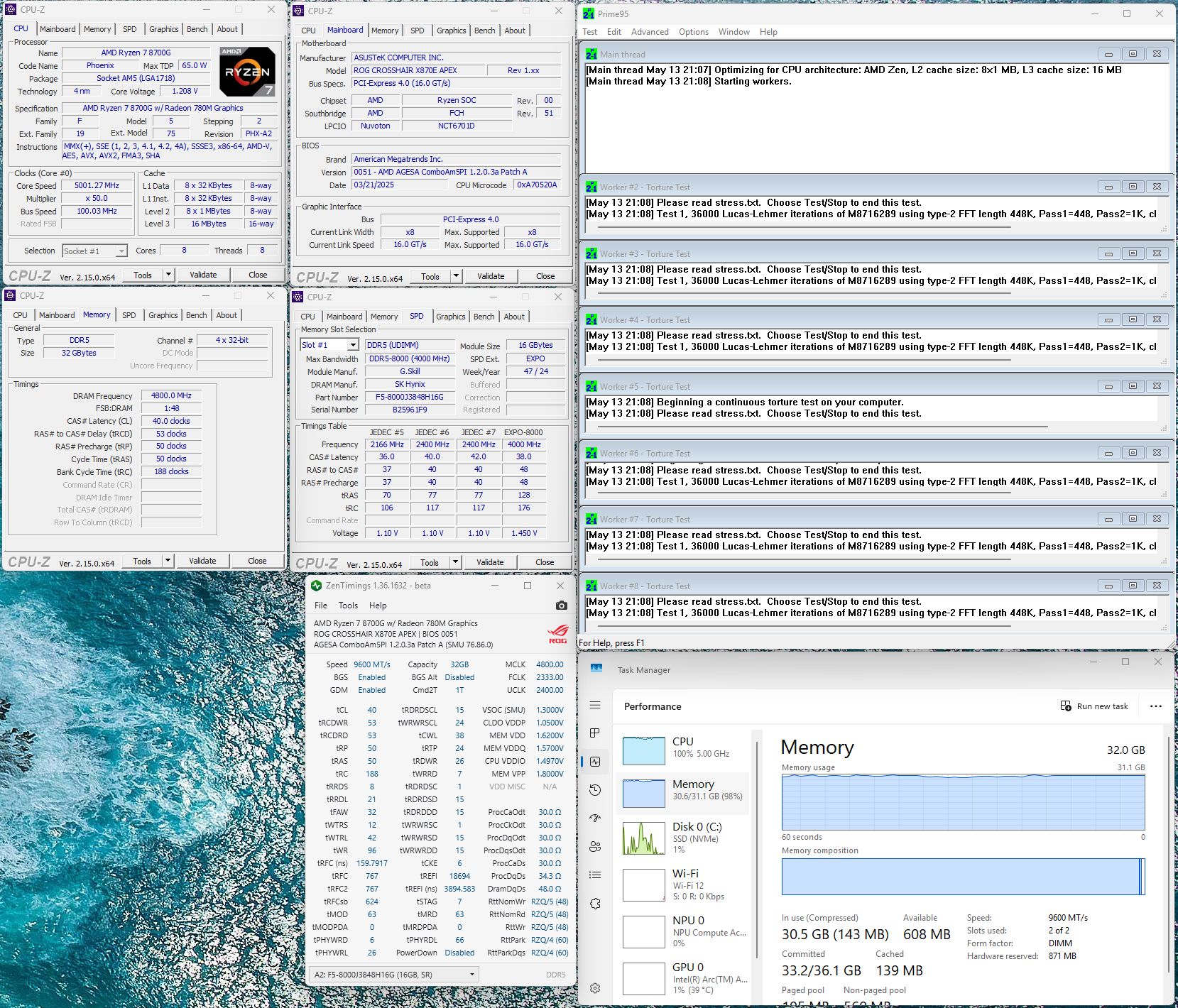
Task: Maximize Prime95 Worker #6 child window
Action: click(1133, 453)
